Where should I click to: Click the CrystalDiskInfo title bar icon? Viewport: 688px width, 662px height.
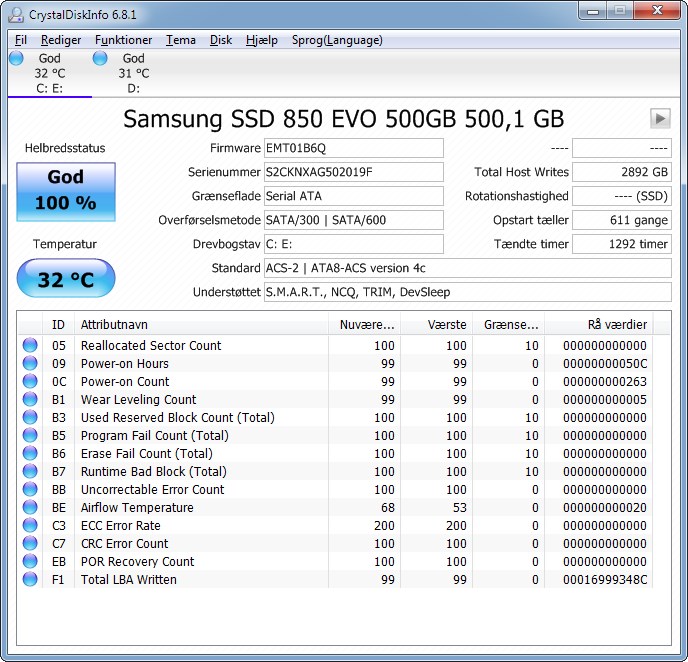point(17,14)
